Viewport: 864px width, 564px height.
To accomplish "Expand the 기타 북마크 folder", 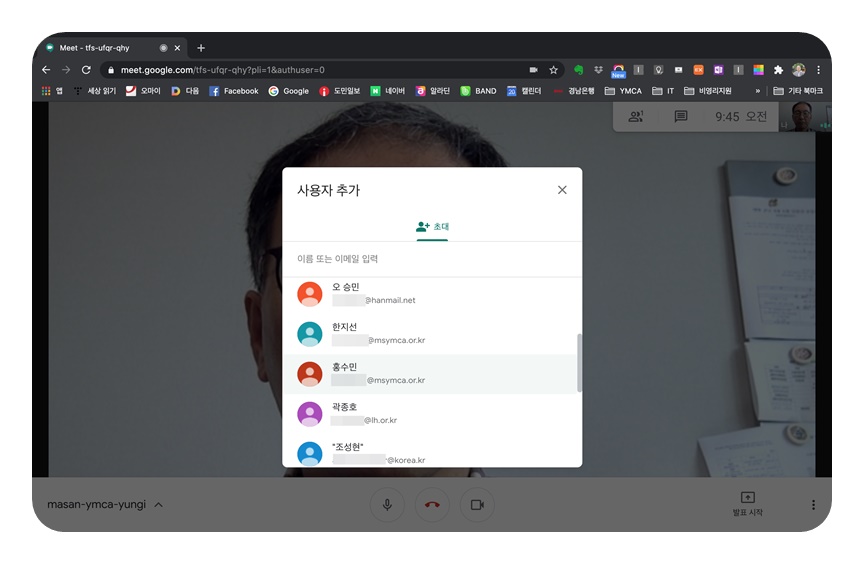I will [798, 91].
